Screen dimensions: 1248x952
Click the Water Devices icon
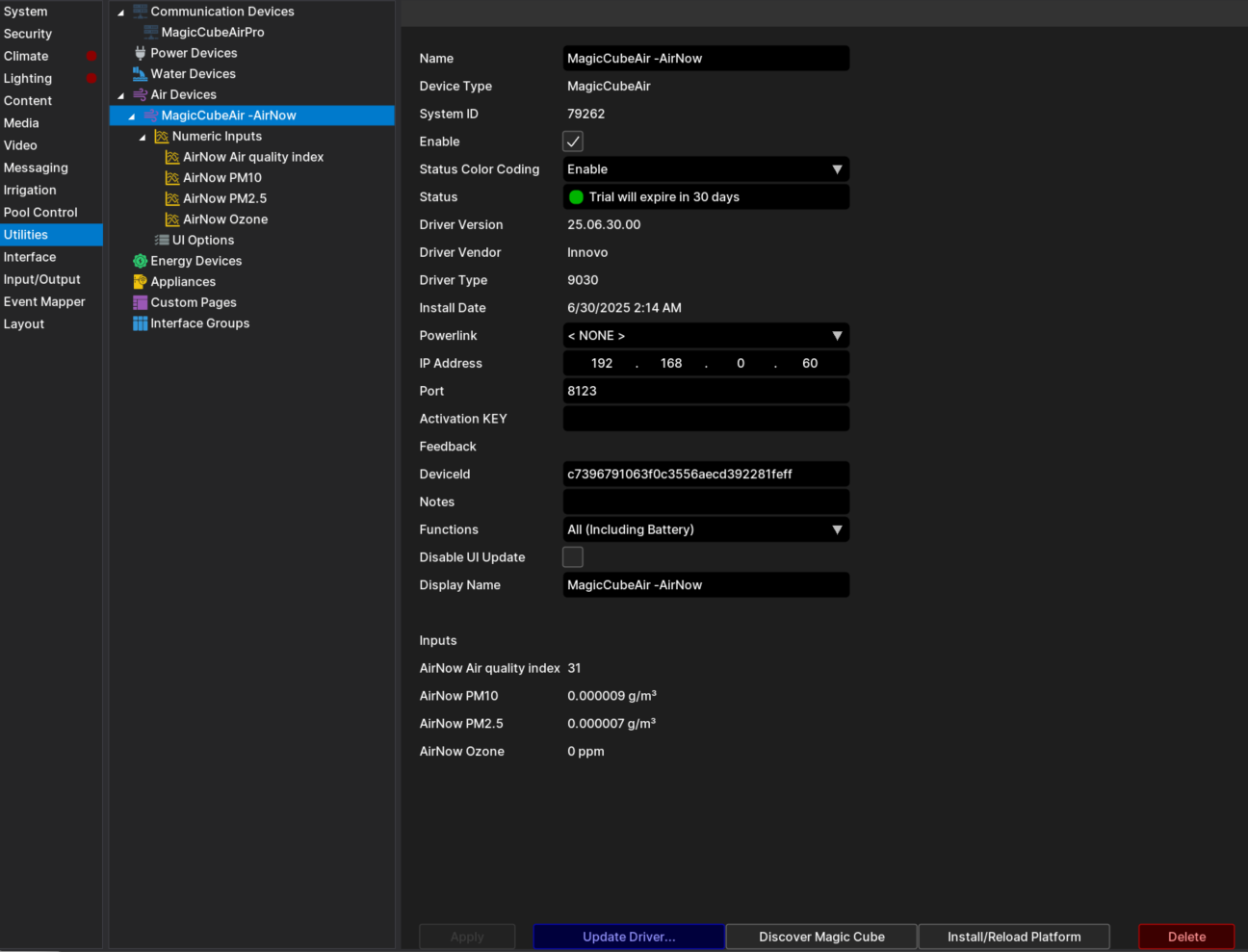(x=140, y=74)
